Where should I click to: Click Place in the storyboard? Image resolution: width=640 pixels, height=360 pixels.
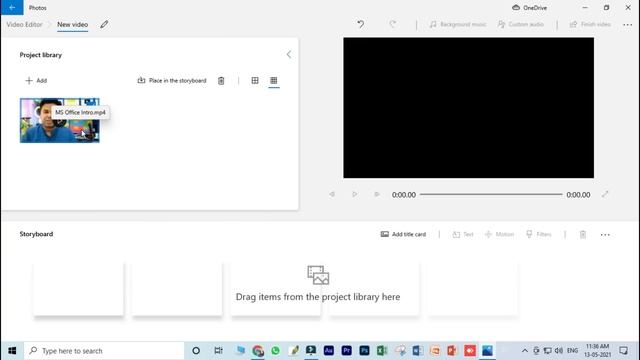172,81
